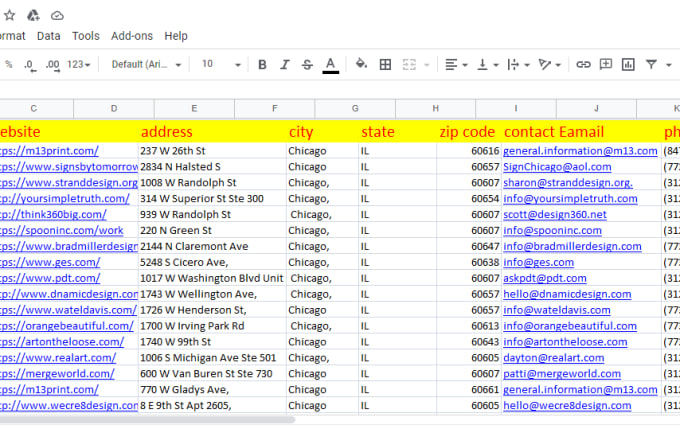
Task: Select cell '1740 W 99th St'
Action: 212,342
